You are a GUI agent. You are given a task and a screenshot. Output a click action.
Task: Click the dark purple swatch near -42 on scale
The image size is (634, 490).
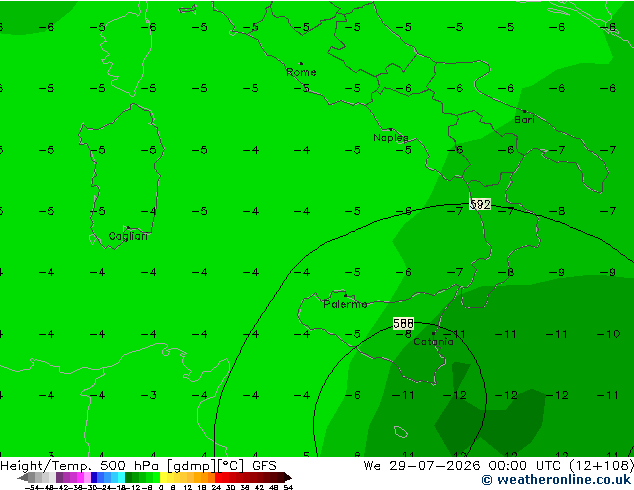(59, 477)
